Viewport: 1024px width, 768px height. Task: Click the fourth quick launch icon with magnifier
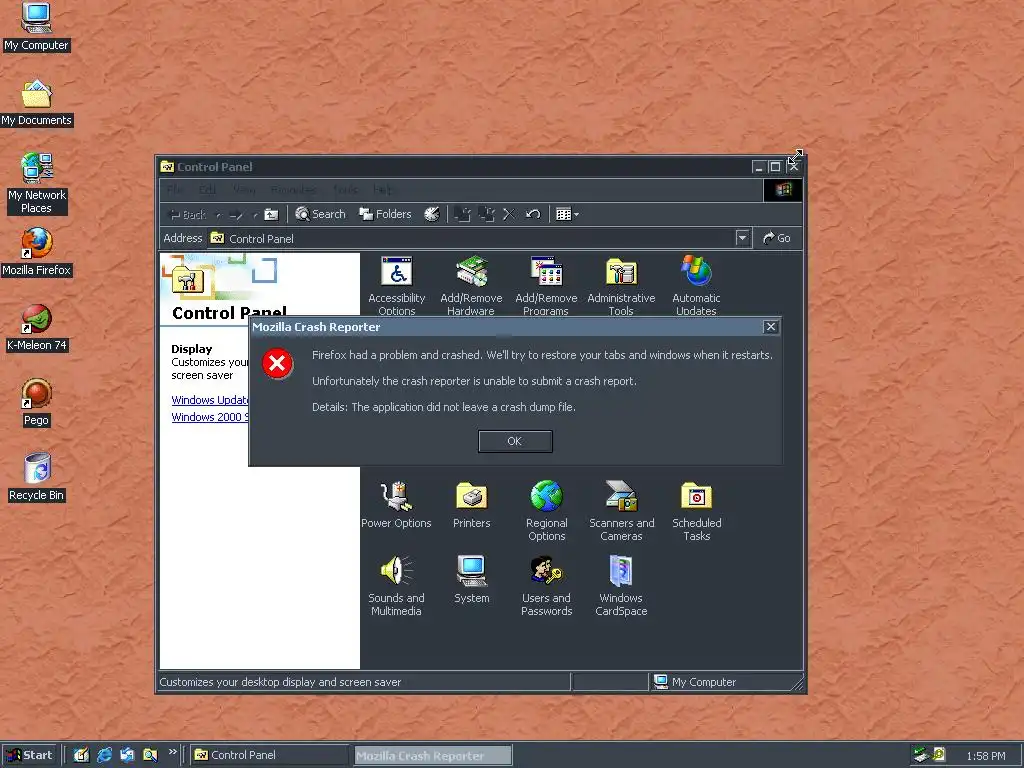150,755
